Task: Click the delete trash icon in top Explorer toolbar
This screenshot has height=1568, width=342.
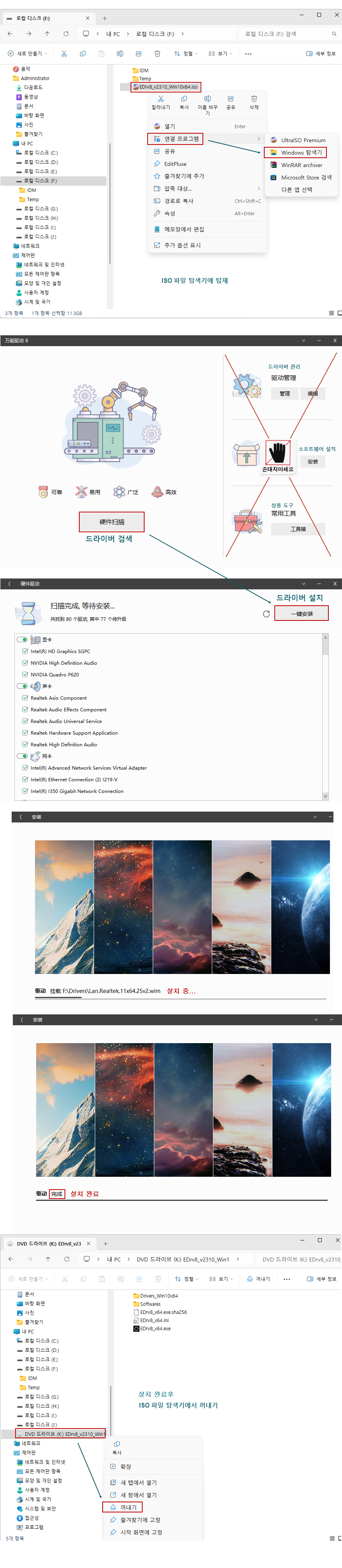Action: tap(157, 54)
